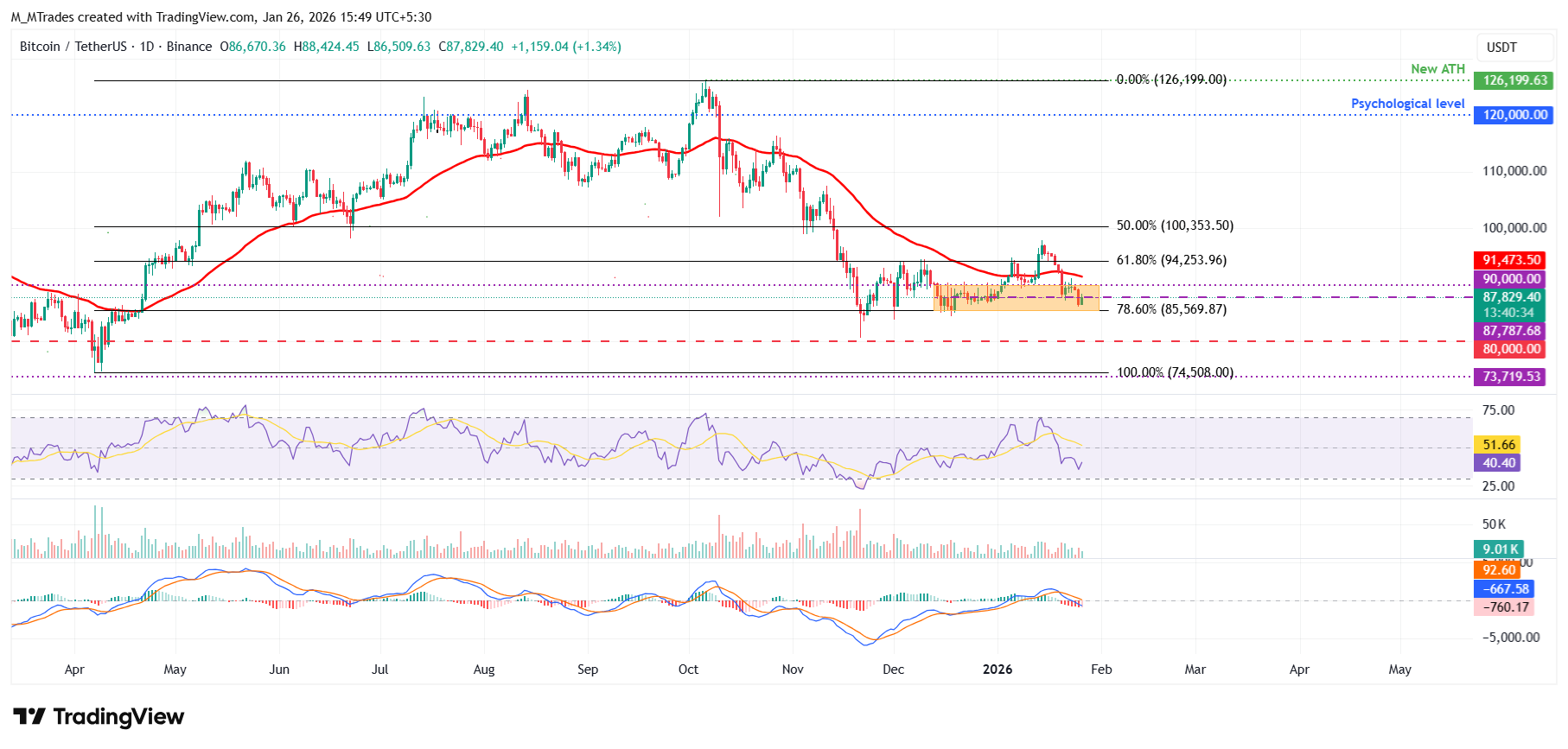Click the current price label 87,829.40
The width and height of the screenshot is (1568, 749).
click(x=1511, y=297)
